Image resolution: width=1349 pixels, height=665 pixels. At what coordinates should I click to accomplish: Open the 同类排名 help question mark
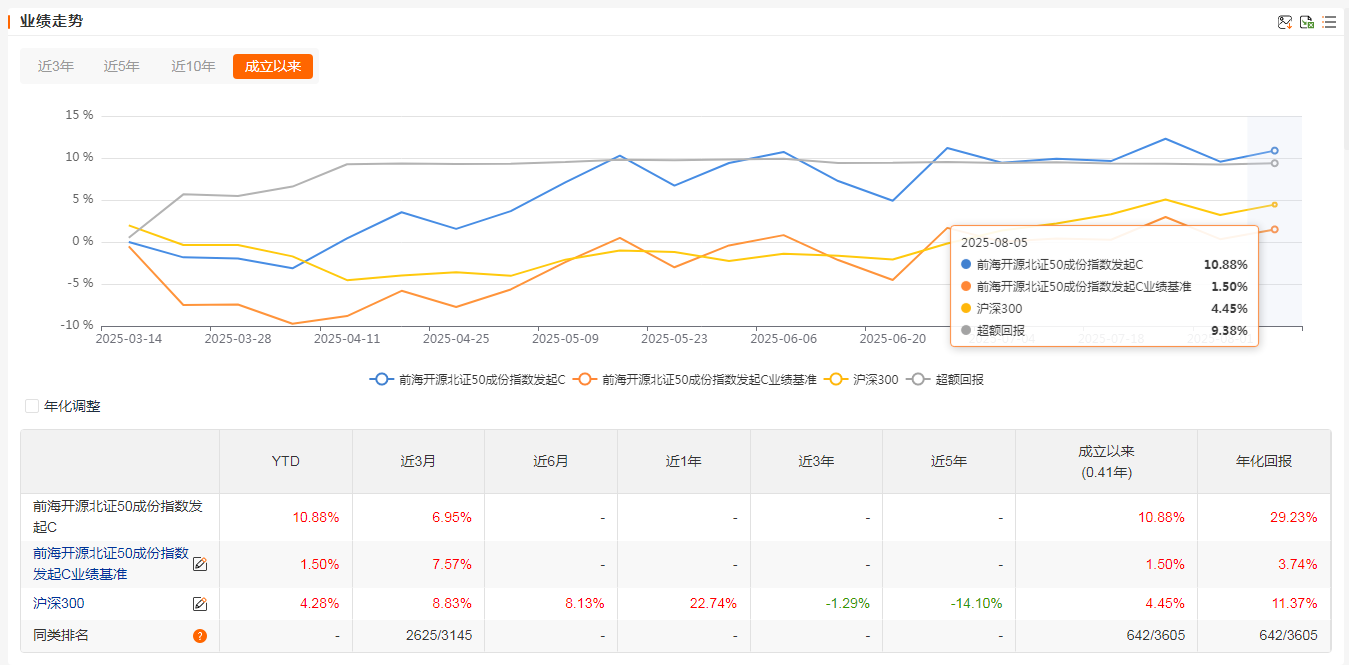tap(200, 635)
